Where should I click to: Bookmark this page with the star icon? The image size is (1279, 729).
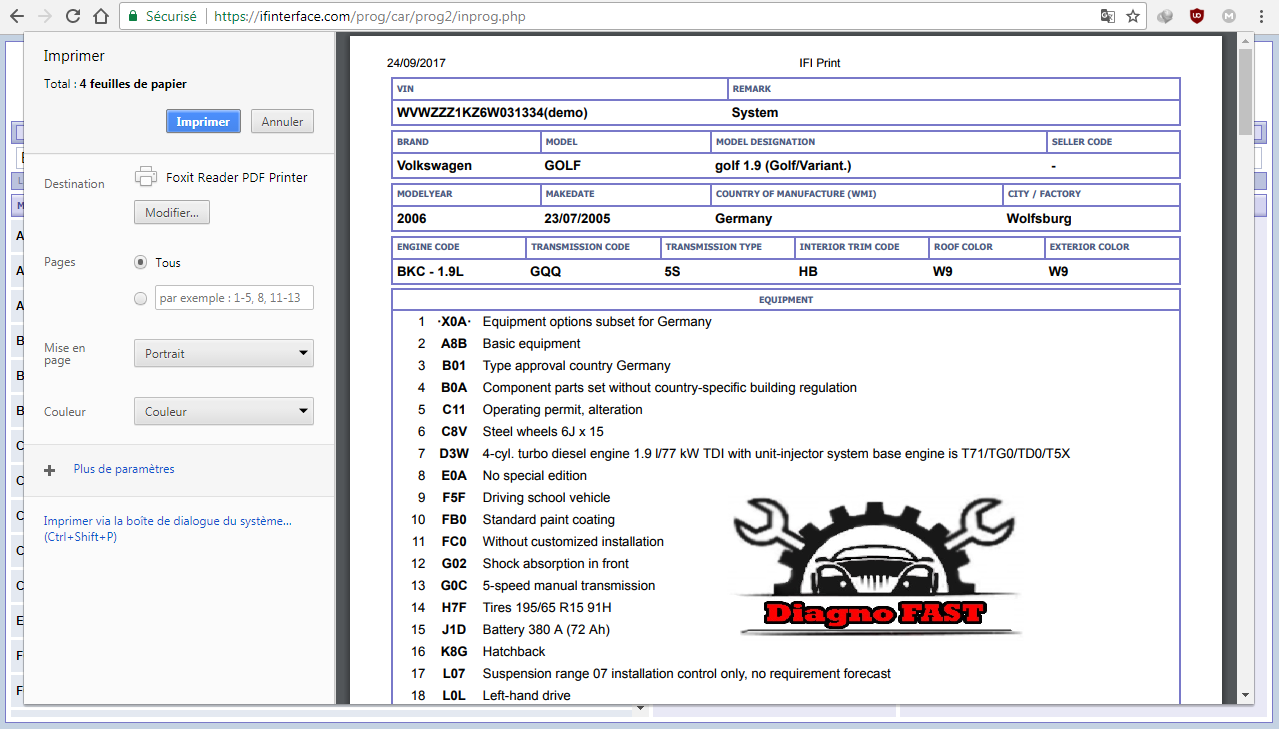tap(1133, 16)
